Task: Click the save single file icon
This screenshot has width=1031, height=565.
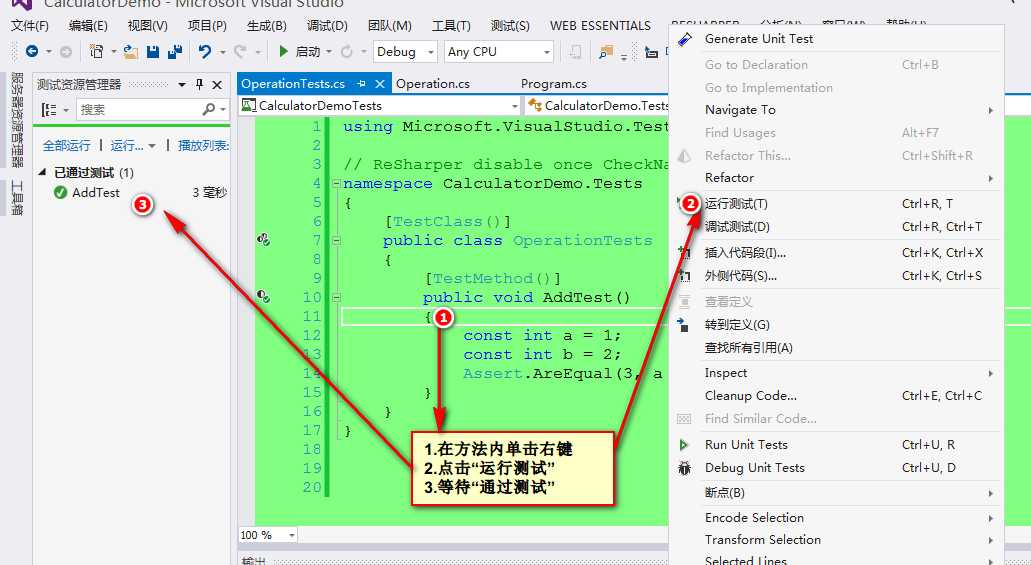Action: click(x=153, y=51)
